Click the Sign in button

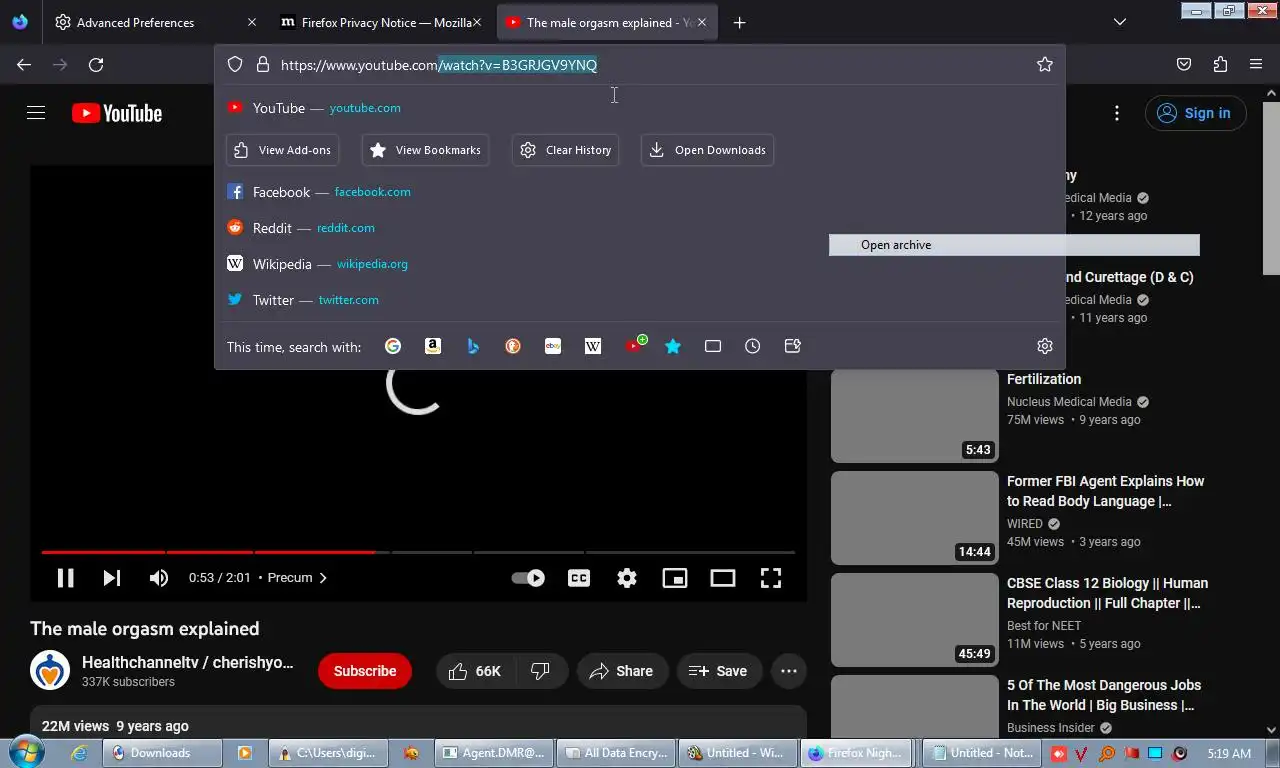[x=1196, y=113]
